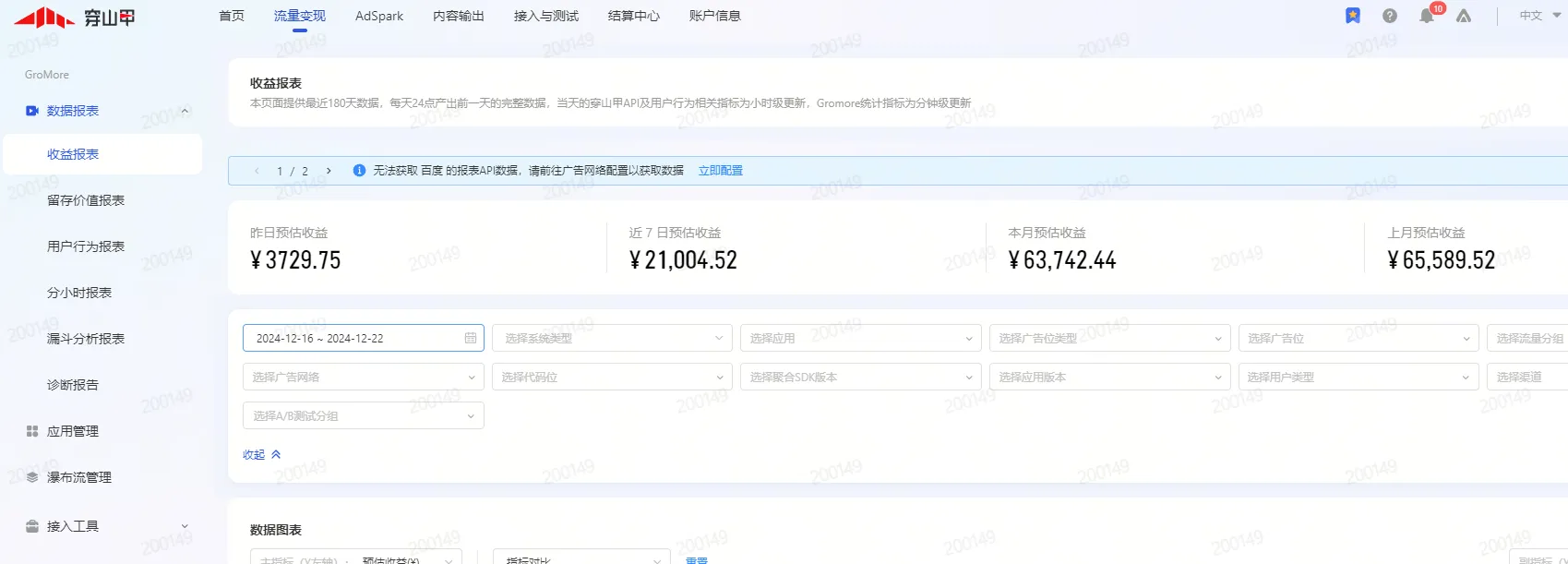Open the notifications bell with badge 10
Screen dimensions: 1568x564
(1427, 16)
